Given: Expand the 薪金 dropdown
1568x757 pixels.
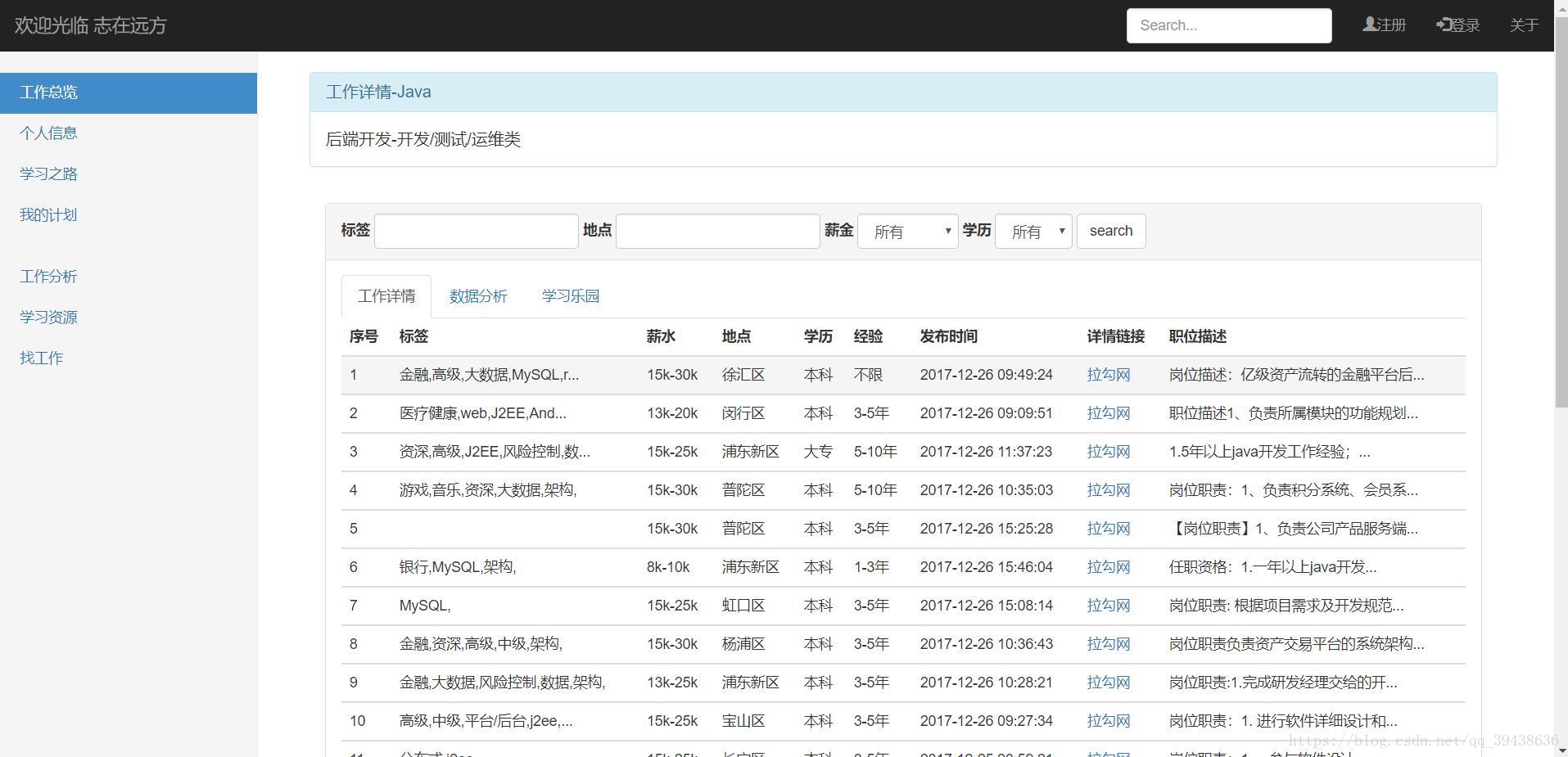Looking at the screenshot, I should coord(908,232).
